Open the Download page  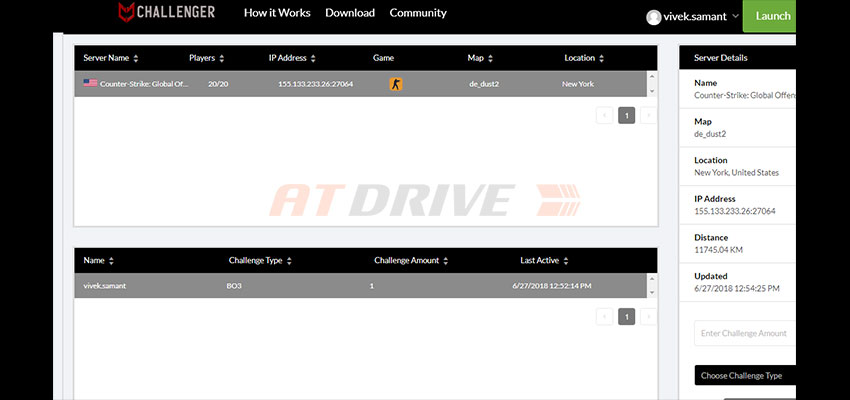click(x=350, y=13)
